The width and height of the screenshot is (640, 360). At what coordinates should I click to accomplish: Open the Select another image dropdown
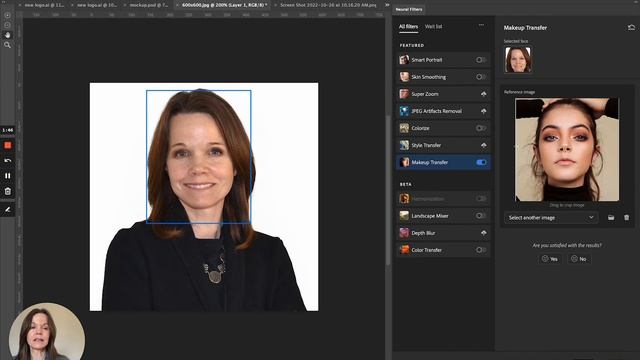[551, 218]
